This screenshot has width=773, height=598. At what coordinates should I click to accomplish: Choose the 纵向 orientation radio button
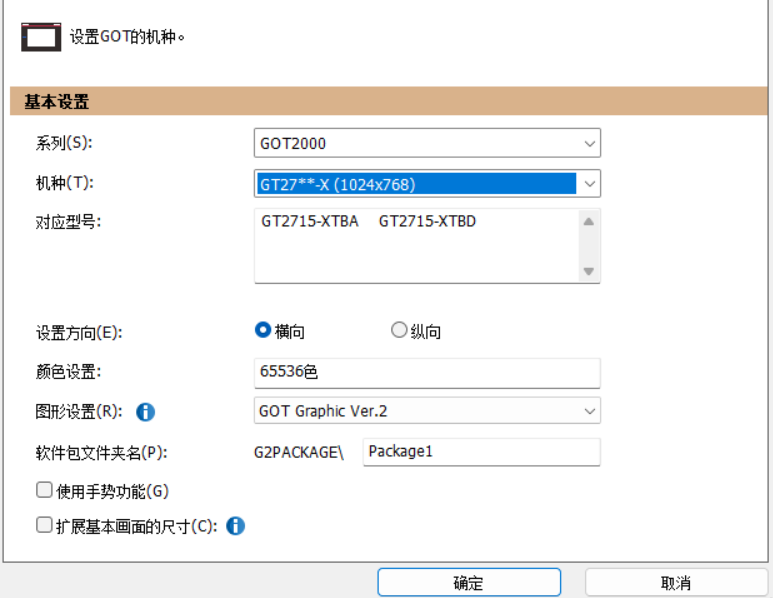[x=399, y=331]
